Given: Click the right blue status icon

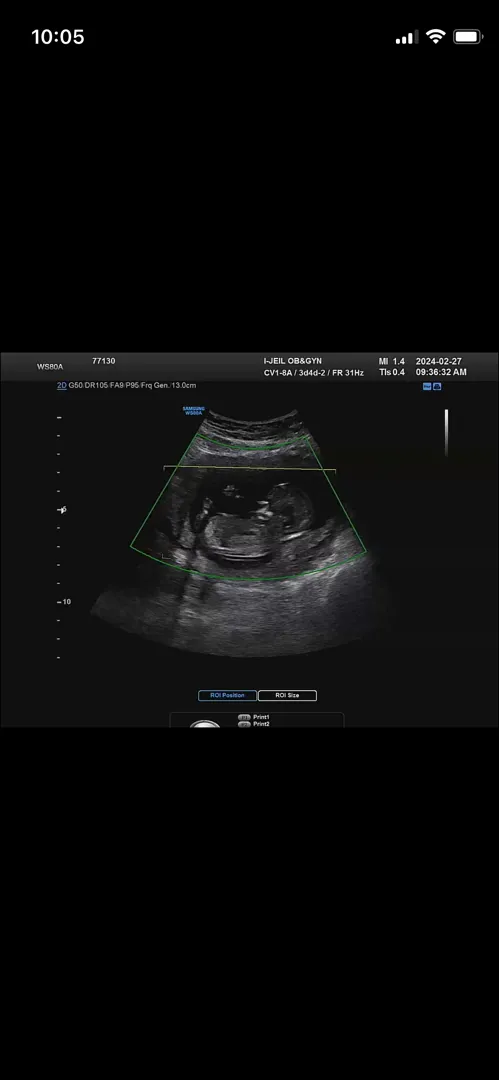Looking at the screenshot, I should tap(437, 386).
